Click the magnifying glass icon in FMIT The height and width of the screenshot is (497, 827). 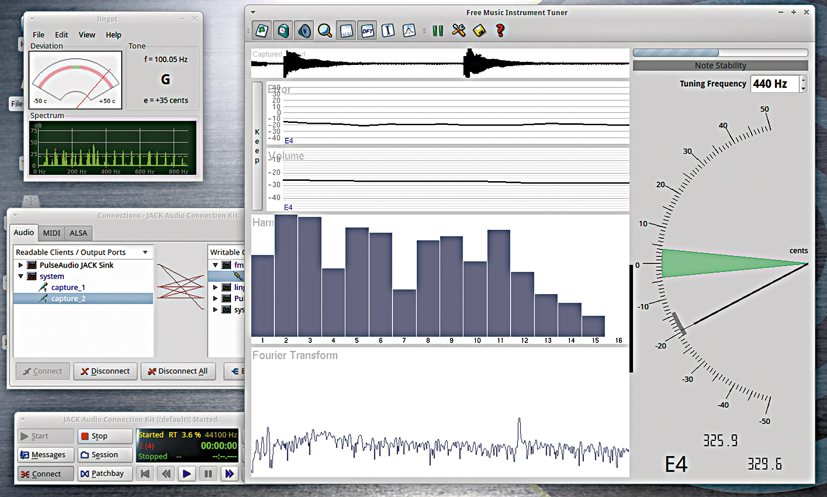tap(325, 31)
